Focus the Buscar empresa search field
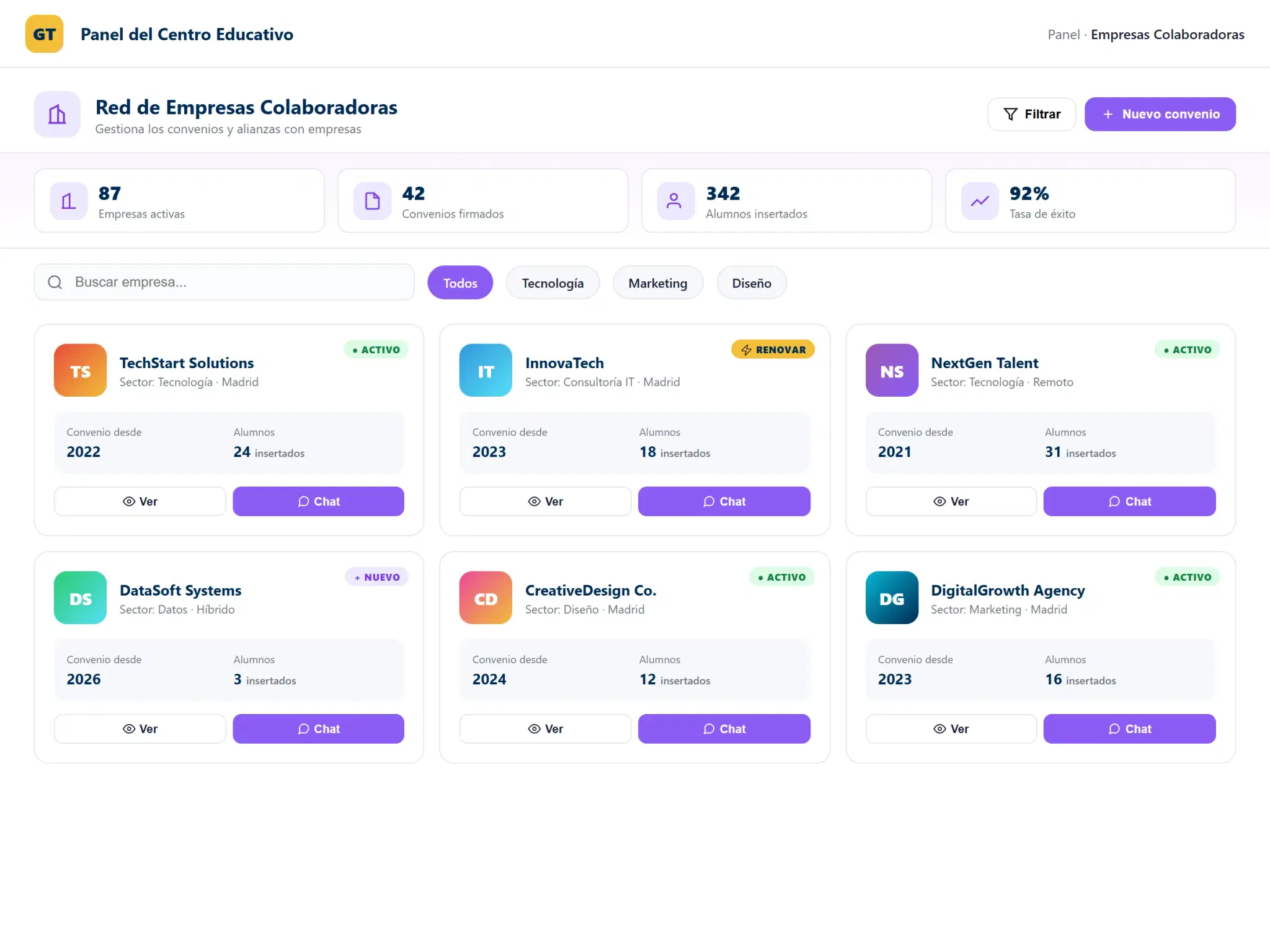This screenshot has width=1270, height=952. click(x=224, y=282)
